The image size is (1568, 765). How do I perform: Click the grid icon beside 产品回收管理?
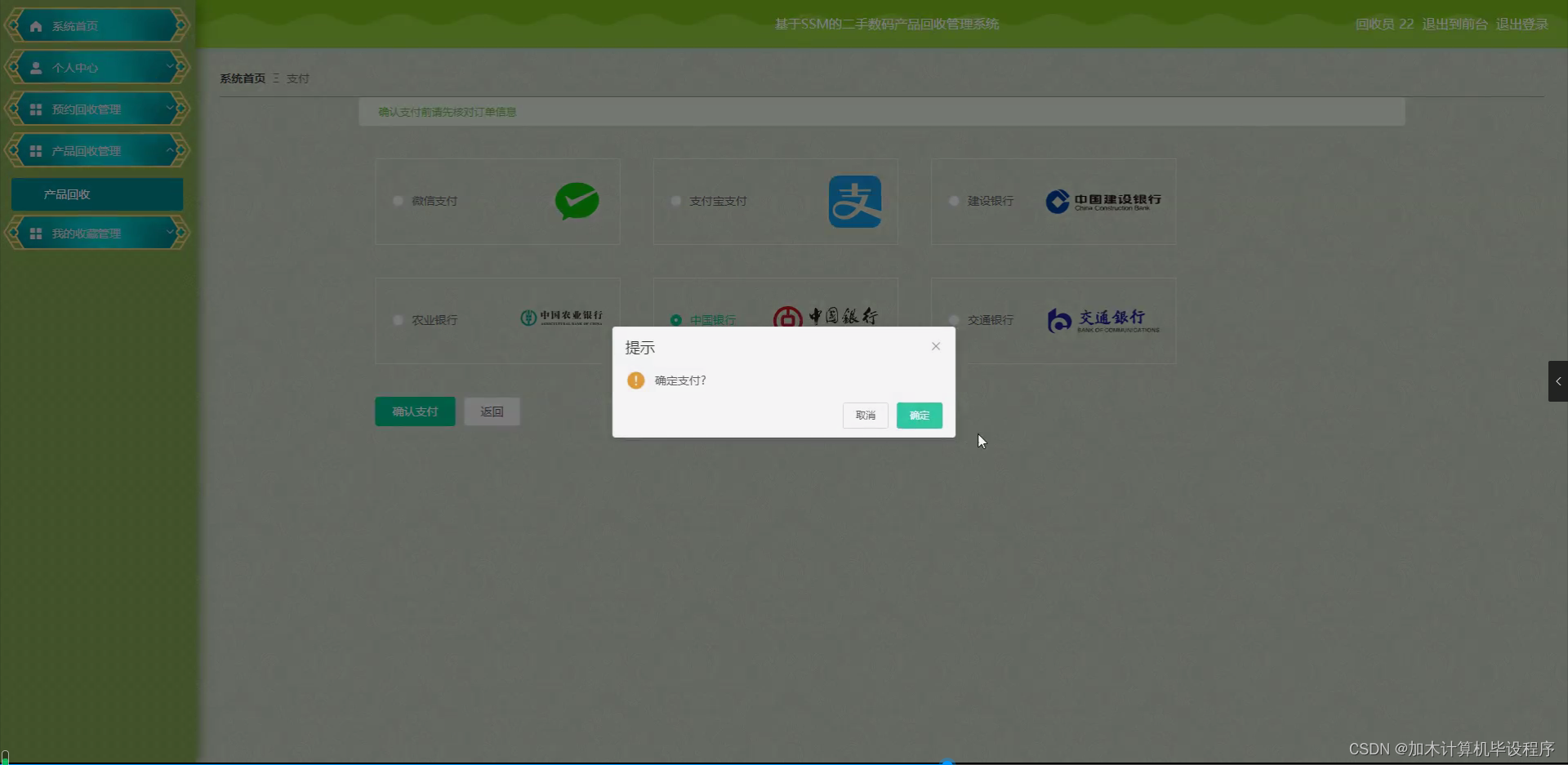[36, 151]
